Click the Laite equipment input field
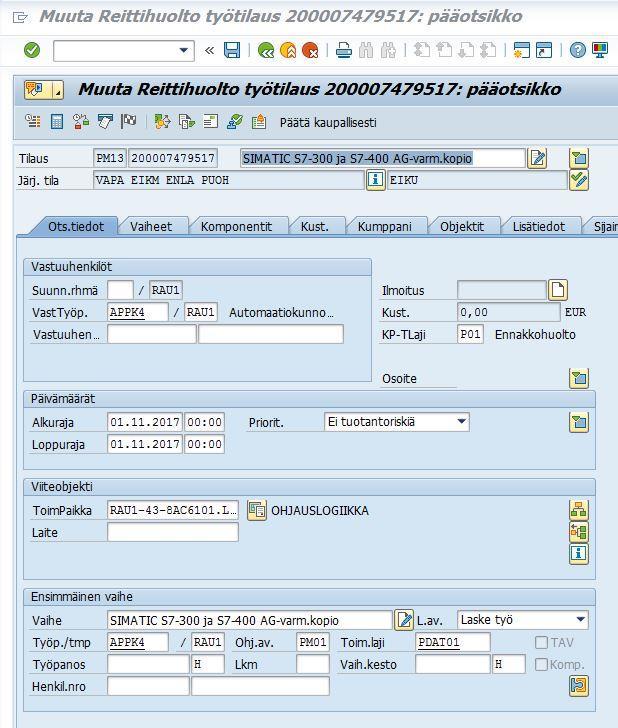618x728 pixels. [173, 532]
